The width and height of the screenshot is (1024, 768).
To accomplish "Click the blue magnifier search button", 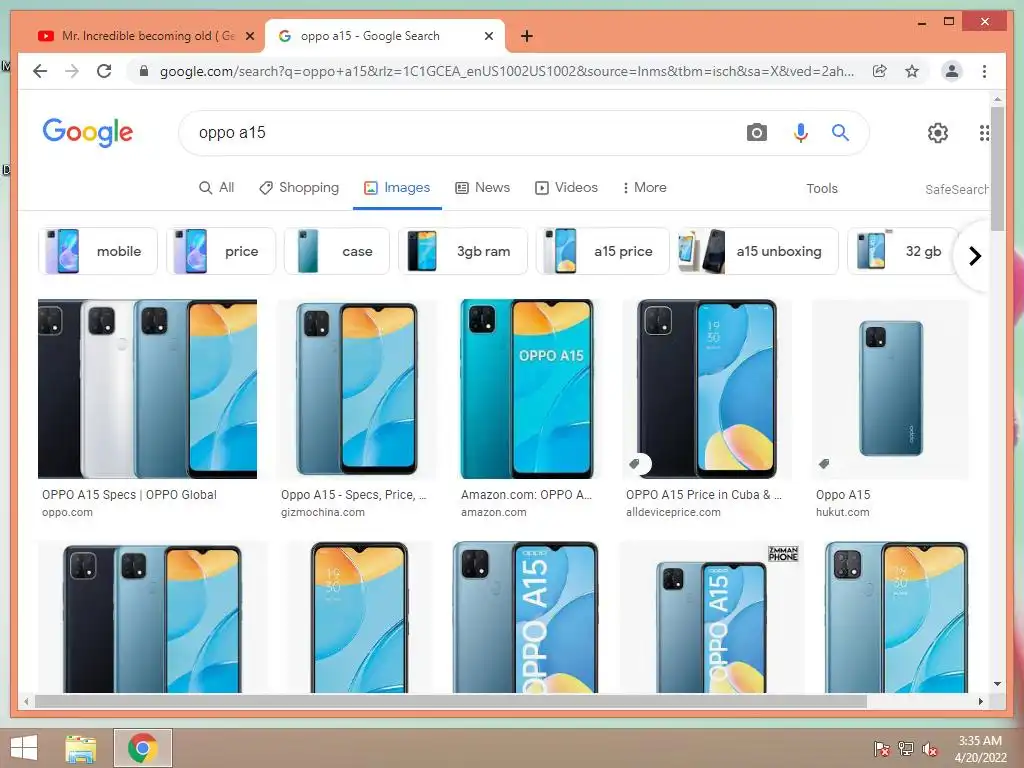I will tap(840, 133).
